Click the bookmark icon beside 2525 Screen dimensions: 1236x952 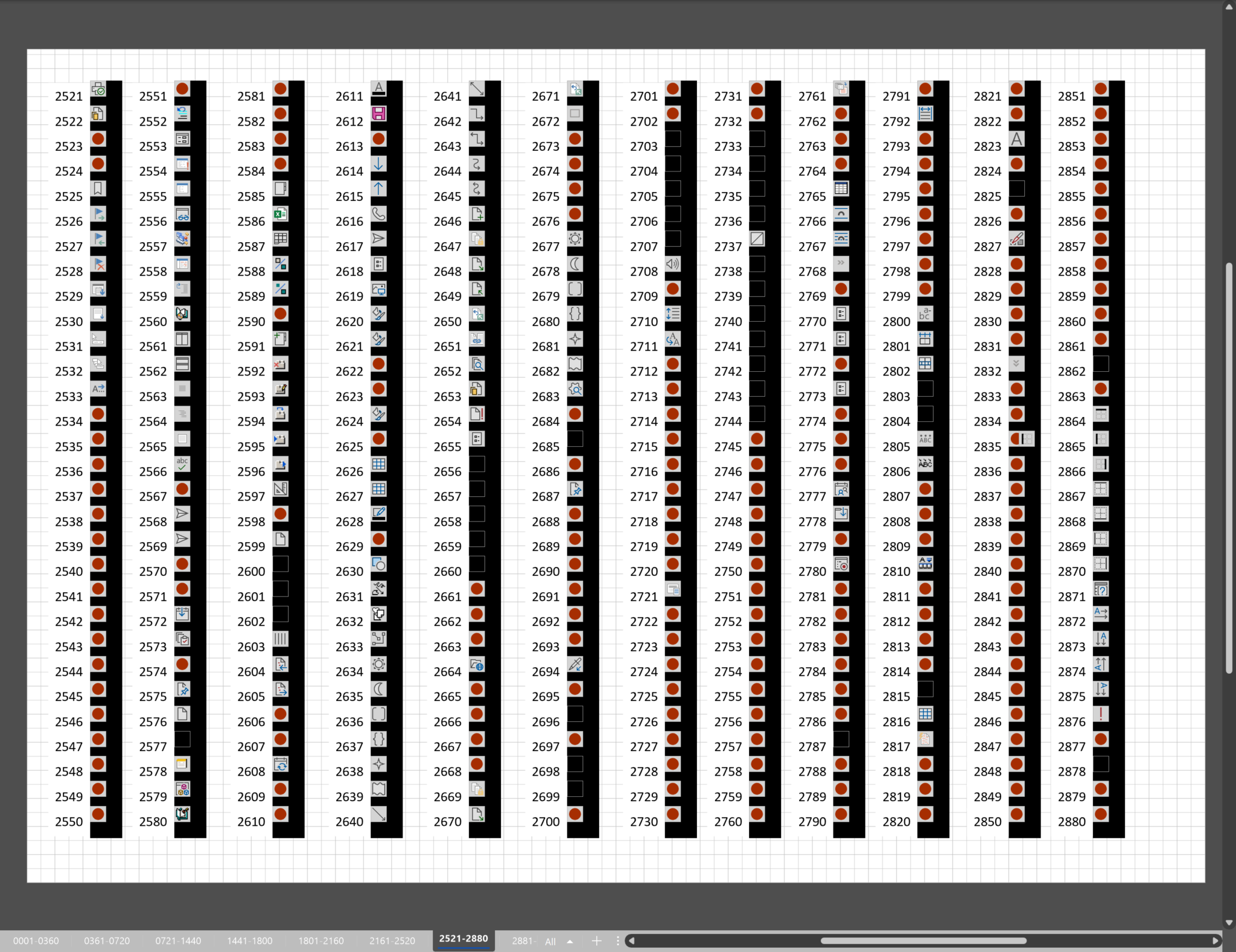[98, 188]
